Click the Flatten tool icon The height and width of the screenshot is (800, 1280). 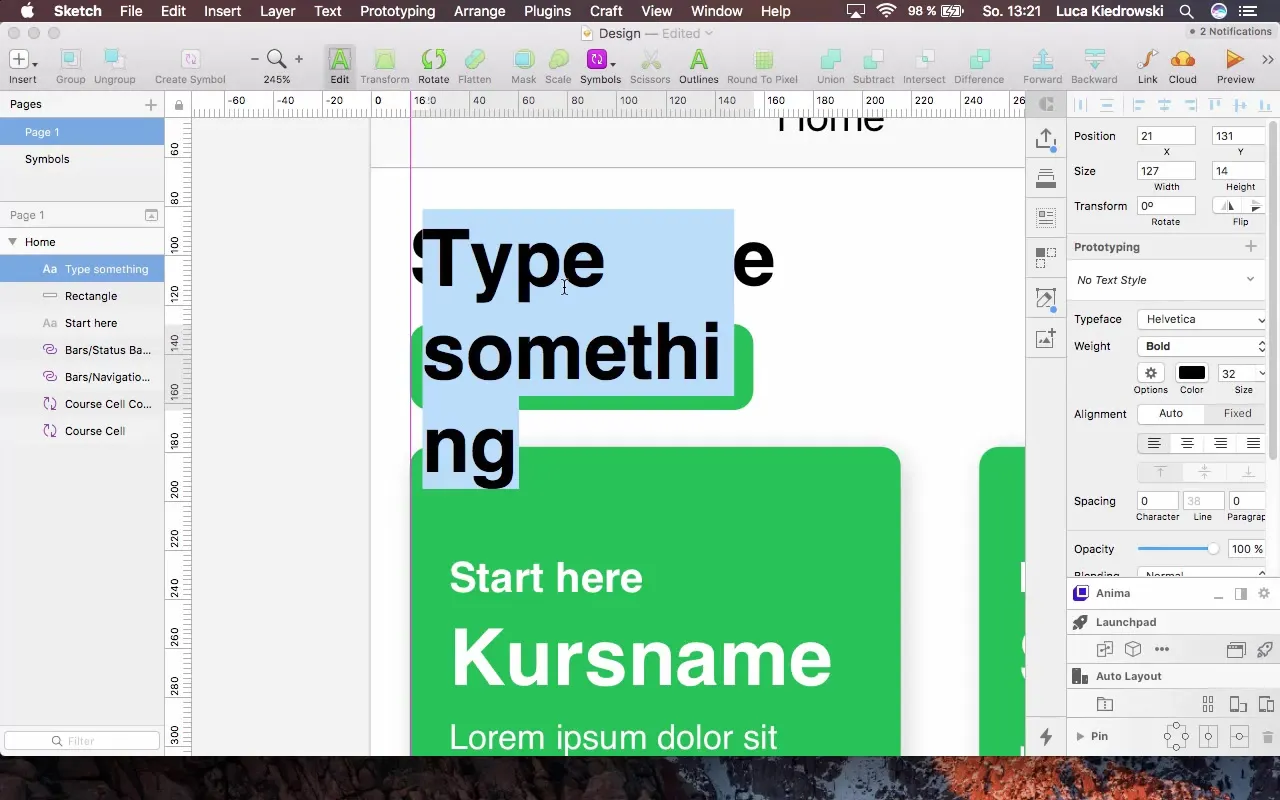coord(475,60)
